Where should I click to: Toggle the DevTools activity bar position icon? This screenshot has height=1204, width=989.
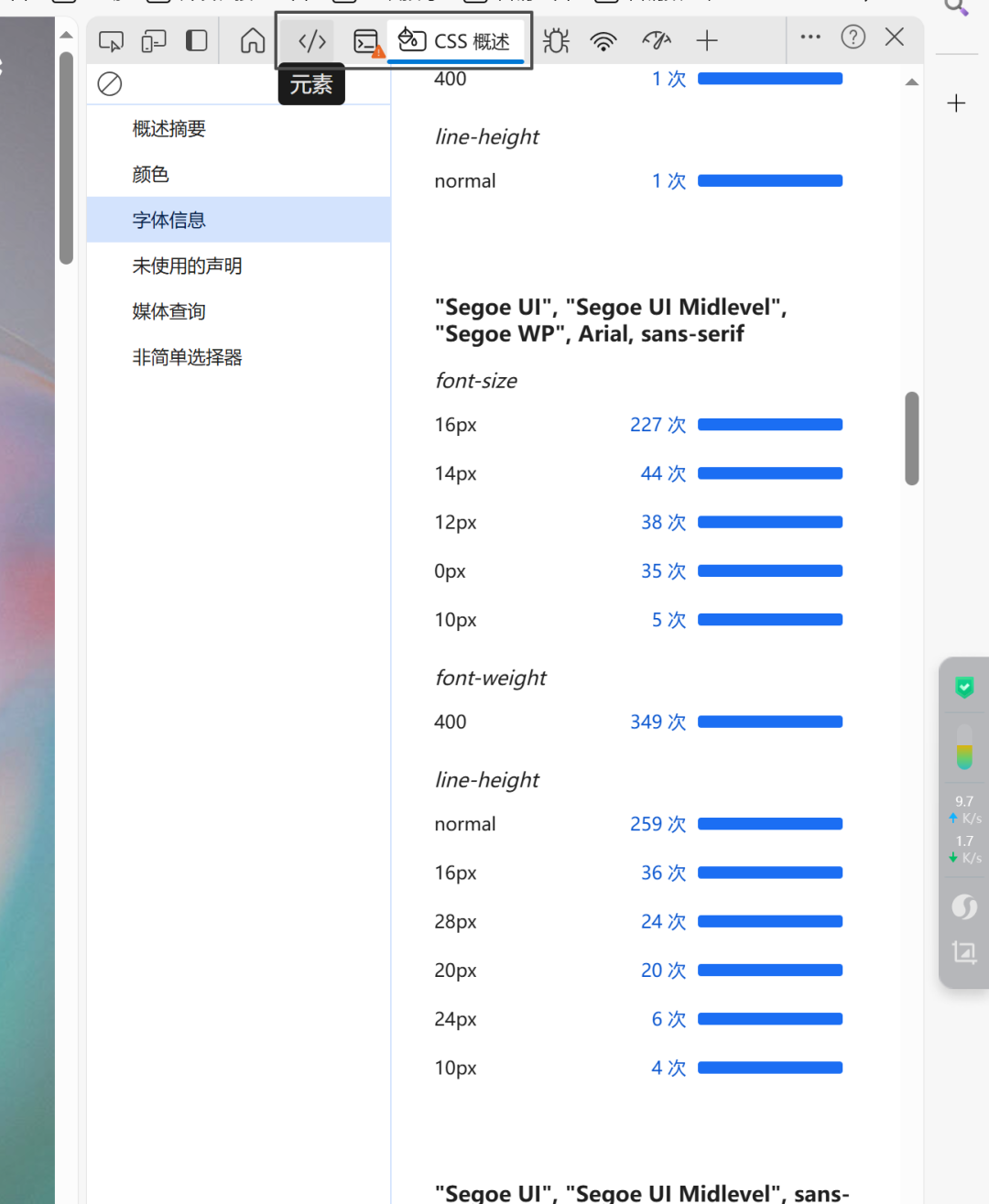(x=196, y=41)
